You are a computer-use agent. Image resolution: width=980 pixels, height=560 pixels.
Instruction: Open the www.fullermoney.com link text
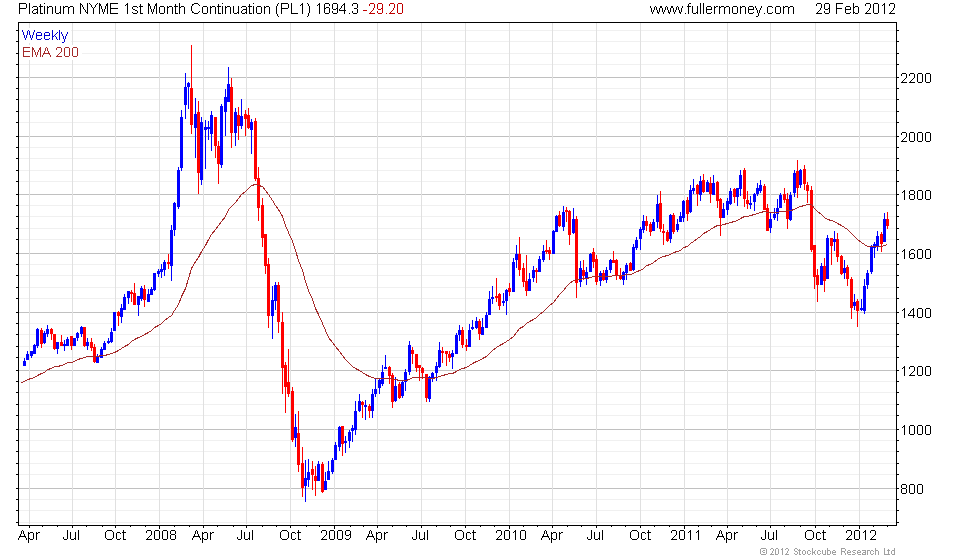(722, 9)
